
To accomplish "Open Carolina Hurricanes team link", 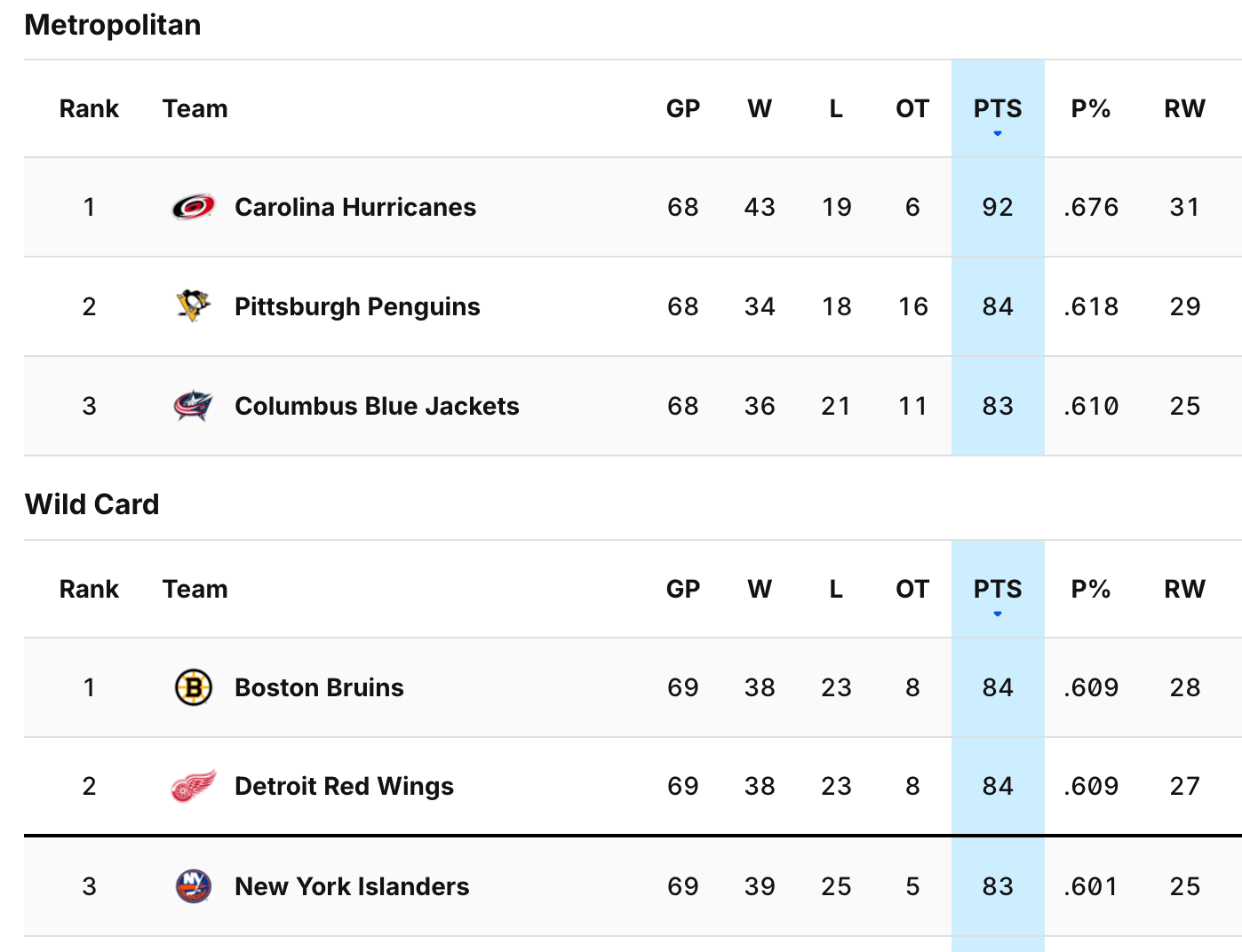I will coord(355,207).
